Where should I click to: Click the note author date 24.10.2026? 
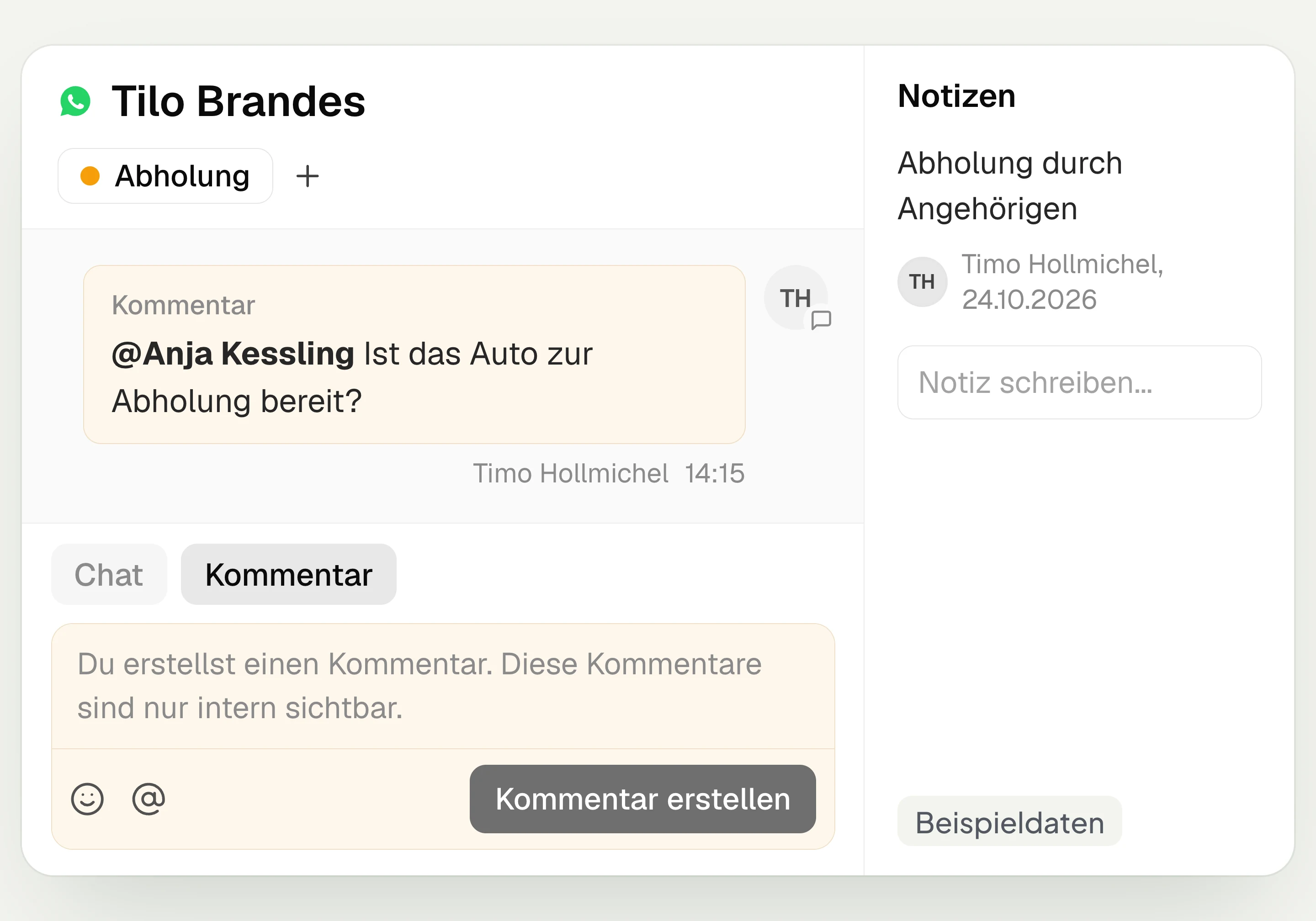click(1029, 300)
